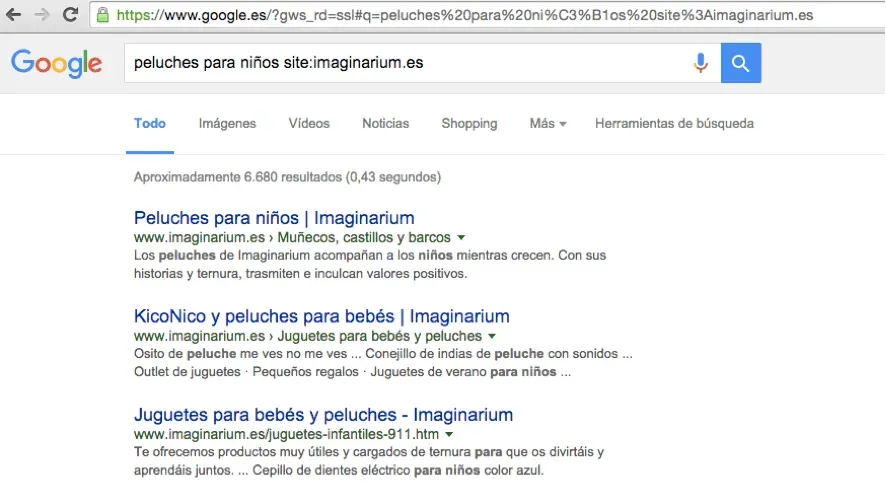Viewport: 886px width, 482px height.
Task: Activate voice search microphone icon
Action: click(x=700, y=63)
